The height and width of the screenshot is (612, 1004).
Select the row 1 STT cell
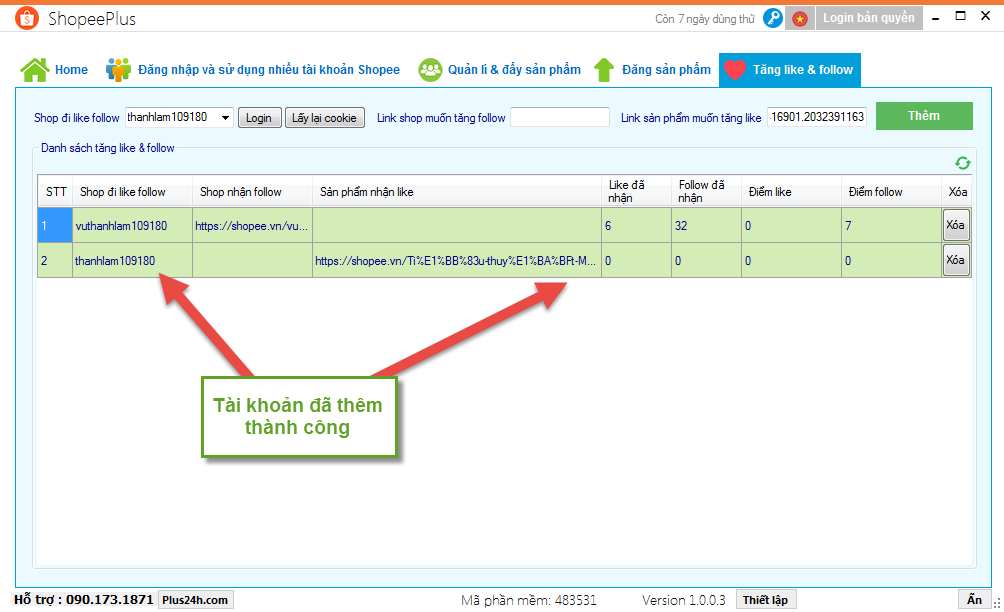point(55,225)
